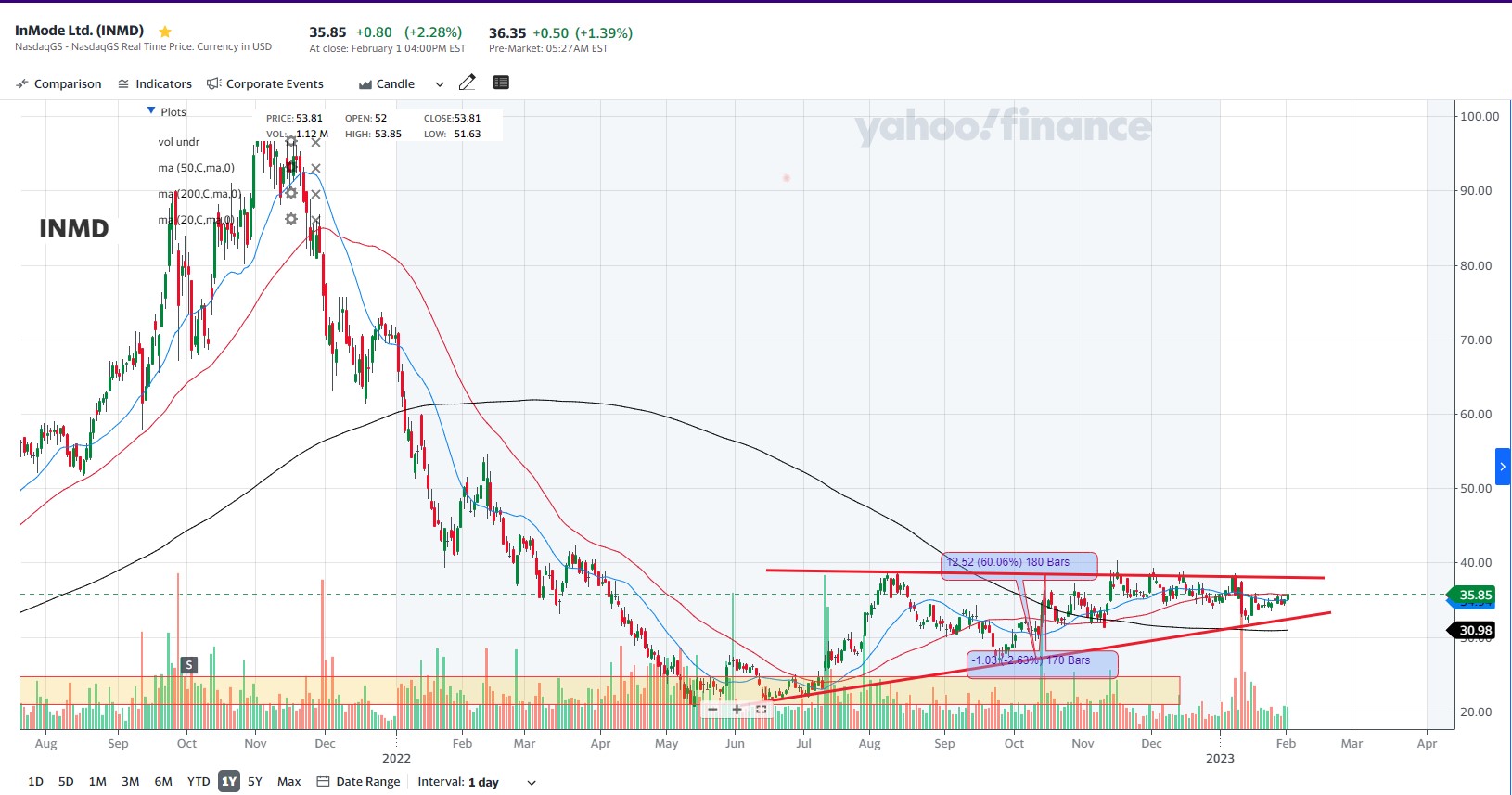Click the INMD text annotation on chart
This screenshot has height=795, width=1512.
click(x=74, y=229)
